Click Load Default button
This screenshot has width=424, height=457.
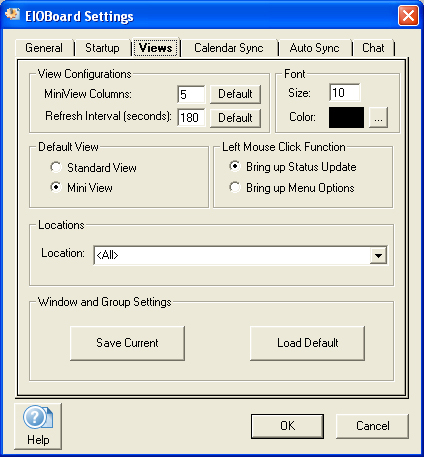307,343
